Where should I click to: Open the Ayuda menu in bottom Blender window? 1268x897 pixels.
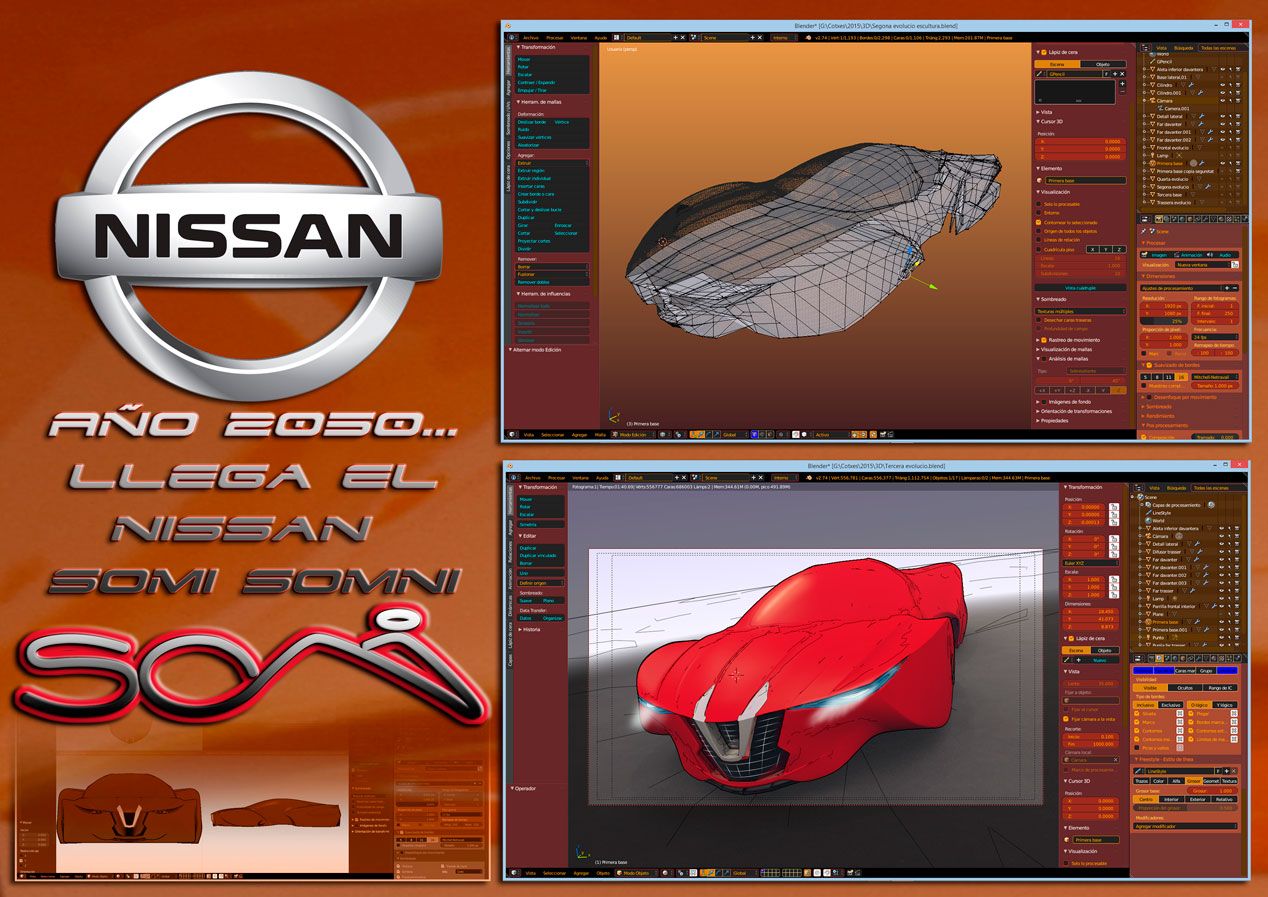[x=602, y=478]
